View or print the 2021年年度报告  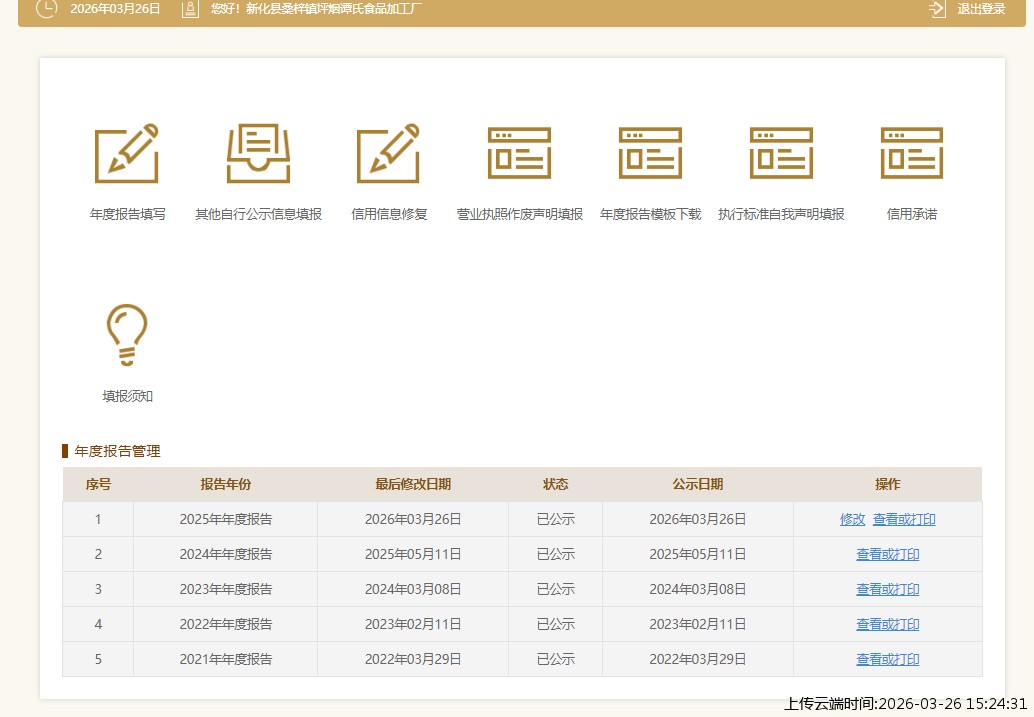pos(887,659)
